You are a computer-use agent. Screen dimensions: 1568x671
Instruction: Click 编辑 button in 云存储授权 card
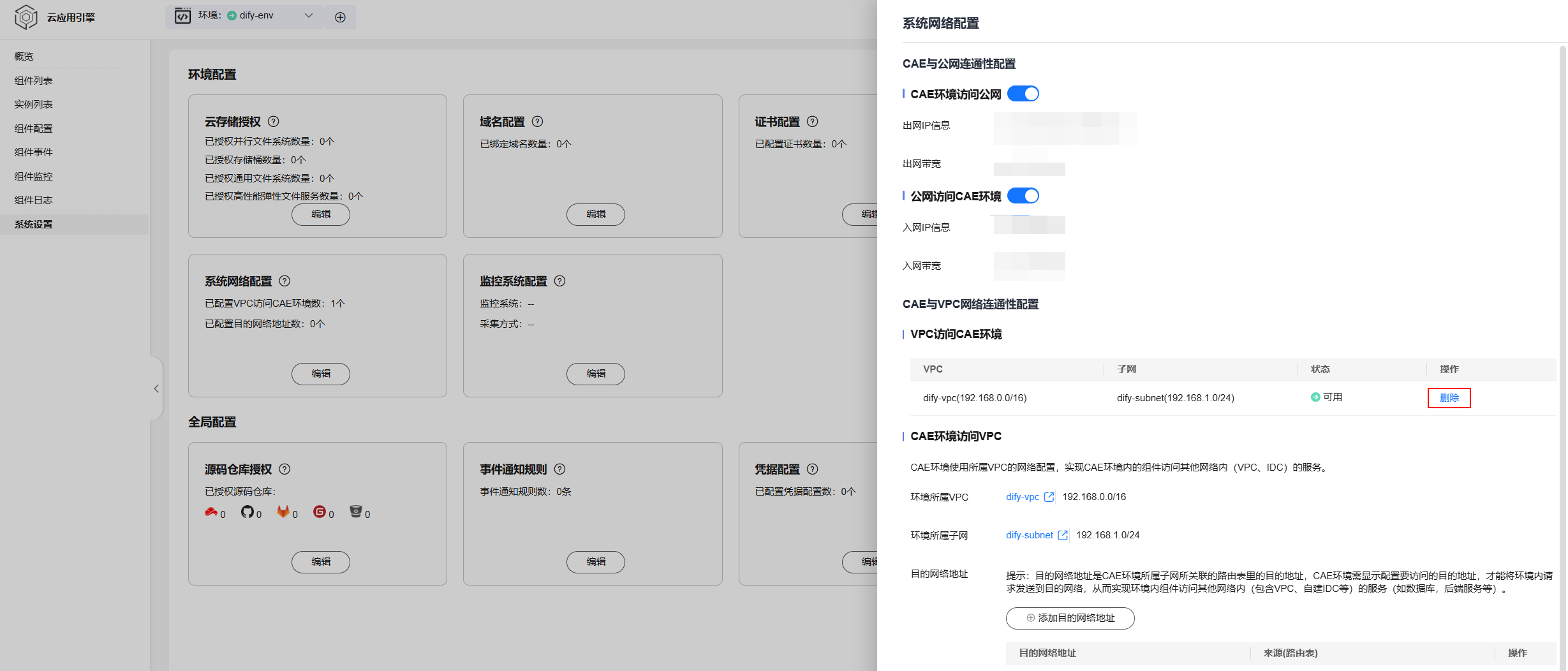(321, 214)
